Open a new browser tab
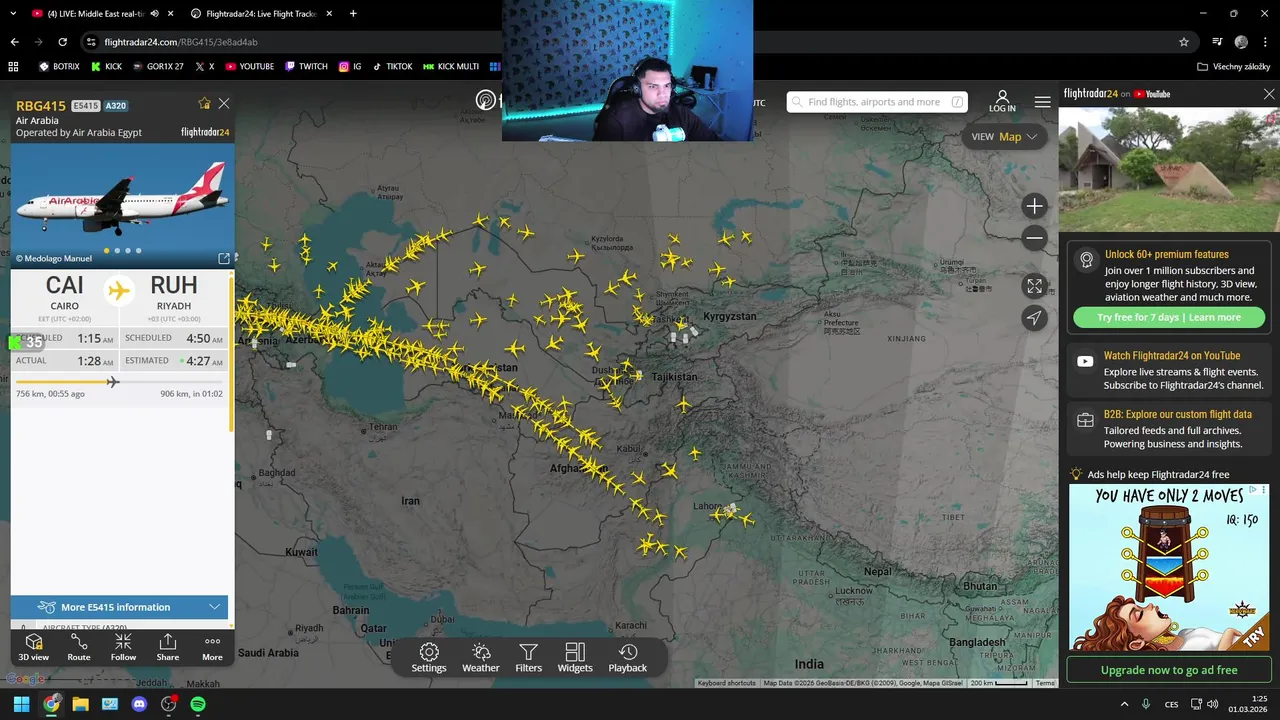The height and width of the screenshot is (720, 1280). point(353,14)
